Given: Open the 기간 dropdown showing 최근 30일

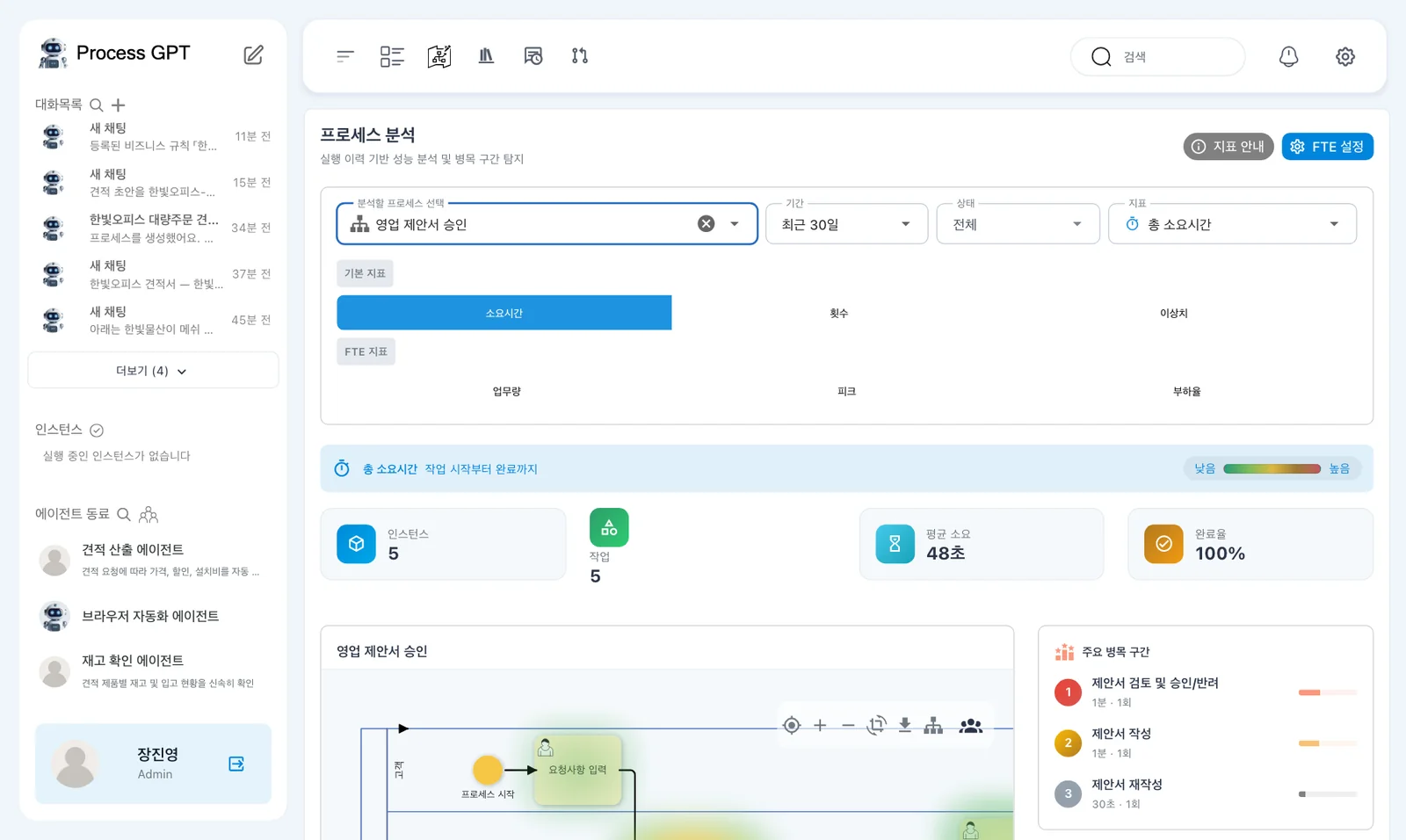Looking at the screenshot, I should point(846,224).
